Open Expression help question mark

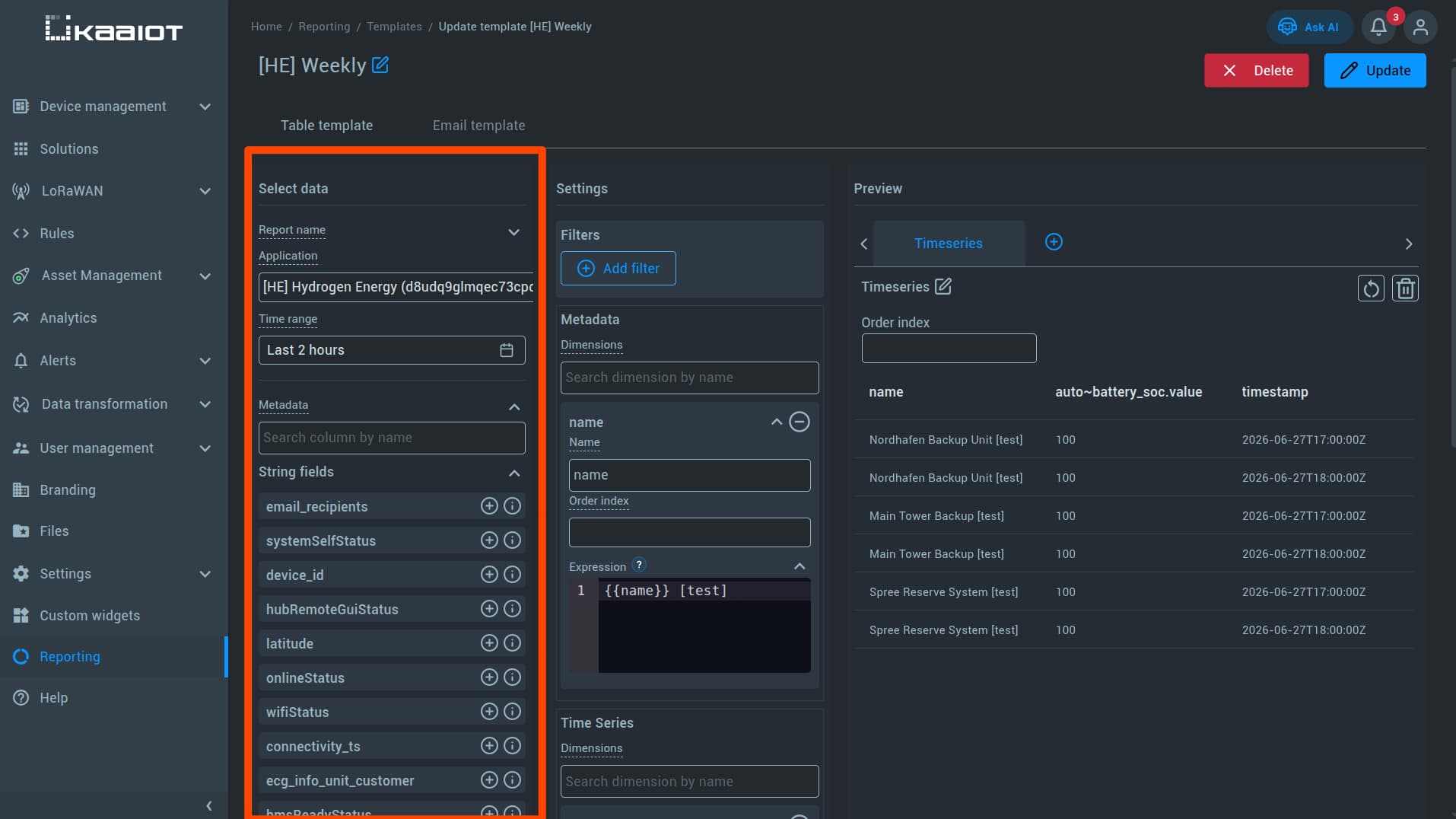[x=639, y=565]
